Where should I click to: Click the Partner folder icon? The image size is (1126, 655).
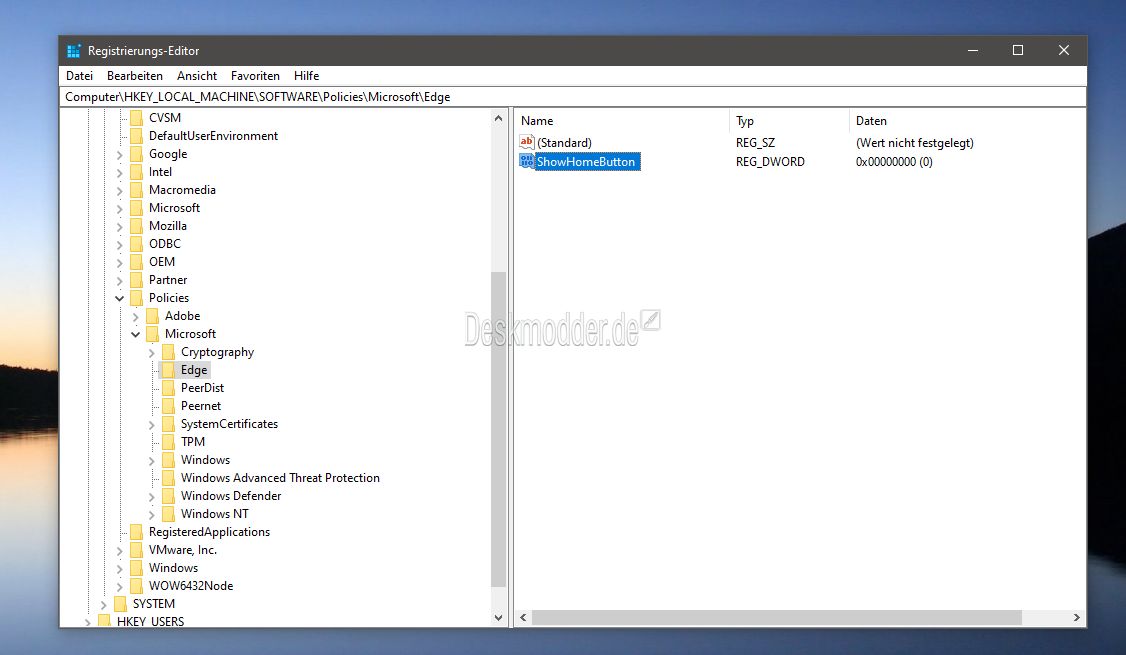coord(136,279)
